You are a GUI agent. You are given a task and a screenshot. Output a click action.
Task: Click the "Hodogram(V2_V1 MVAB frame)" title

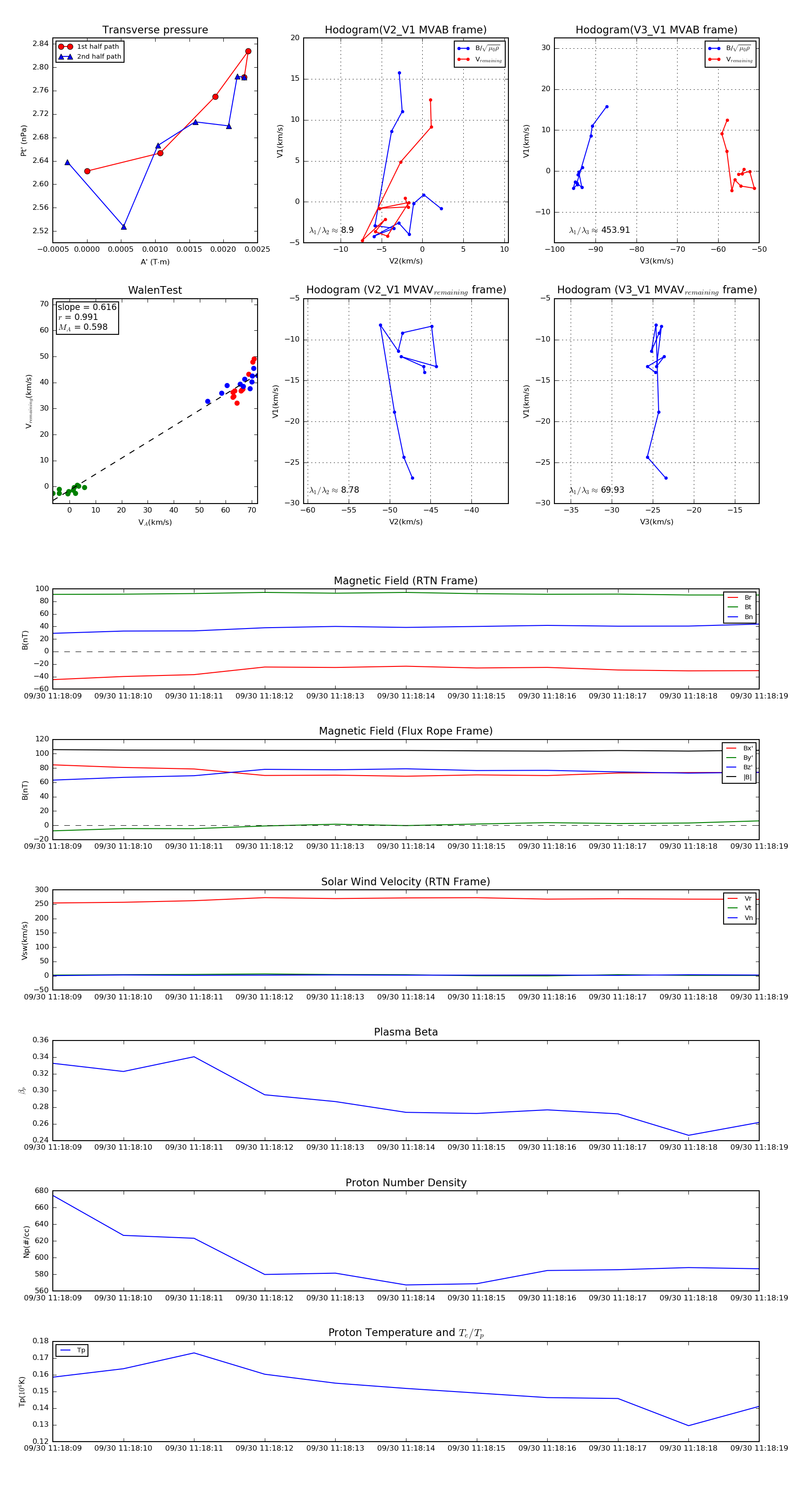click(x=406, y=30)
